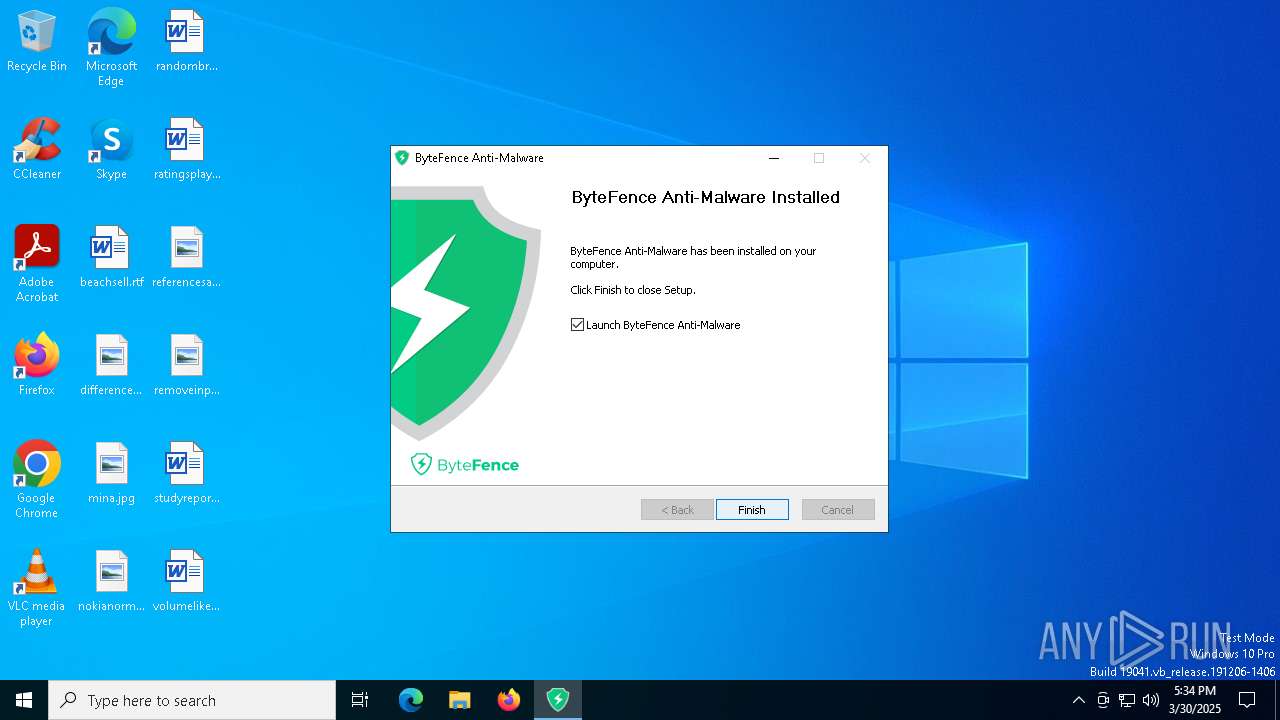Open Task View from the taskbar
Image resolution: width=1280 pixels, height=720 pixels.
pyautogui.click(x=360, y=700)
